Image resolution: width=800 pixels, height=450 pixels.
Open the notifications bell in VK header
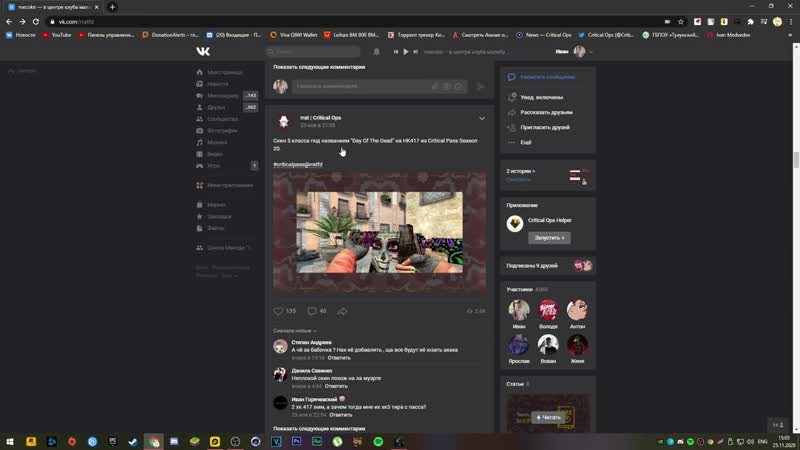click(377, 52)
